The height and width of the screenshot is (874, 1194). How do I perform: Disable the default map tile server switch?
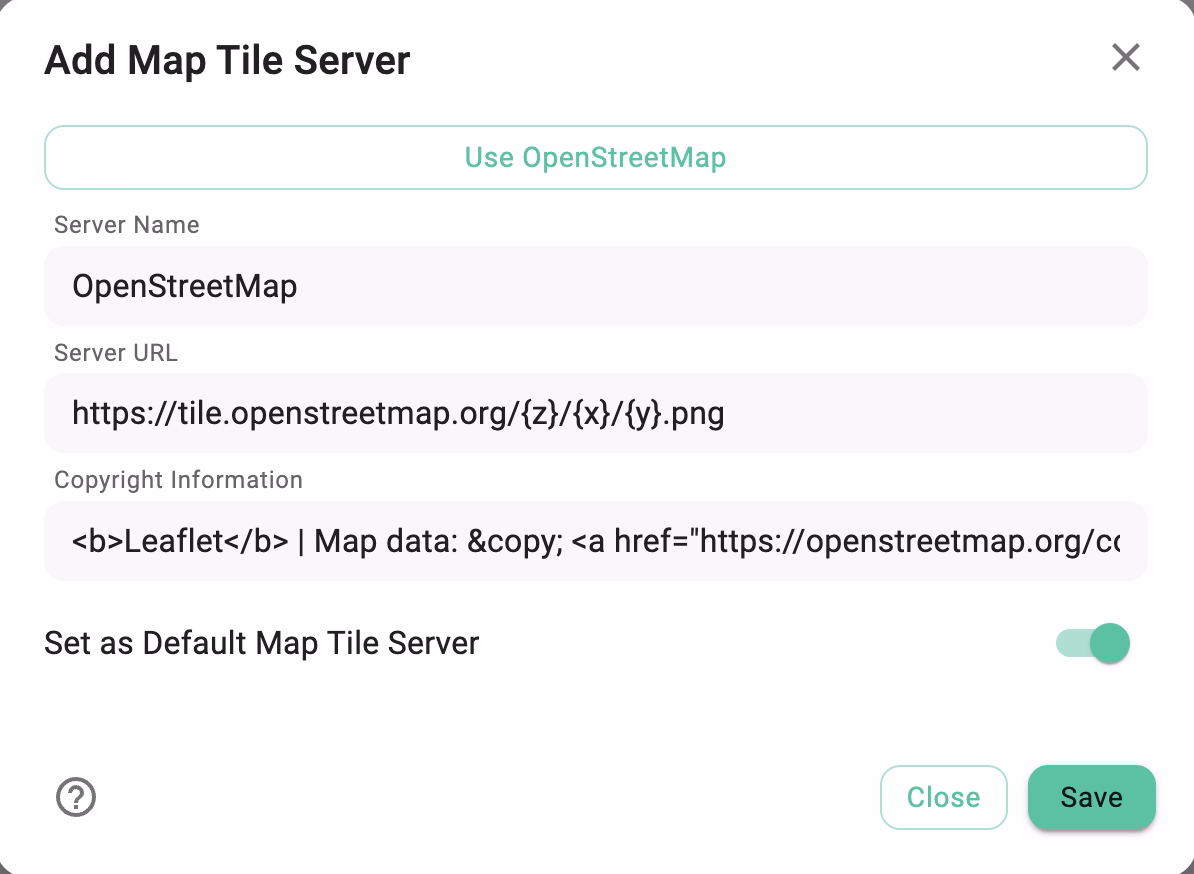coord(1091,643)
